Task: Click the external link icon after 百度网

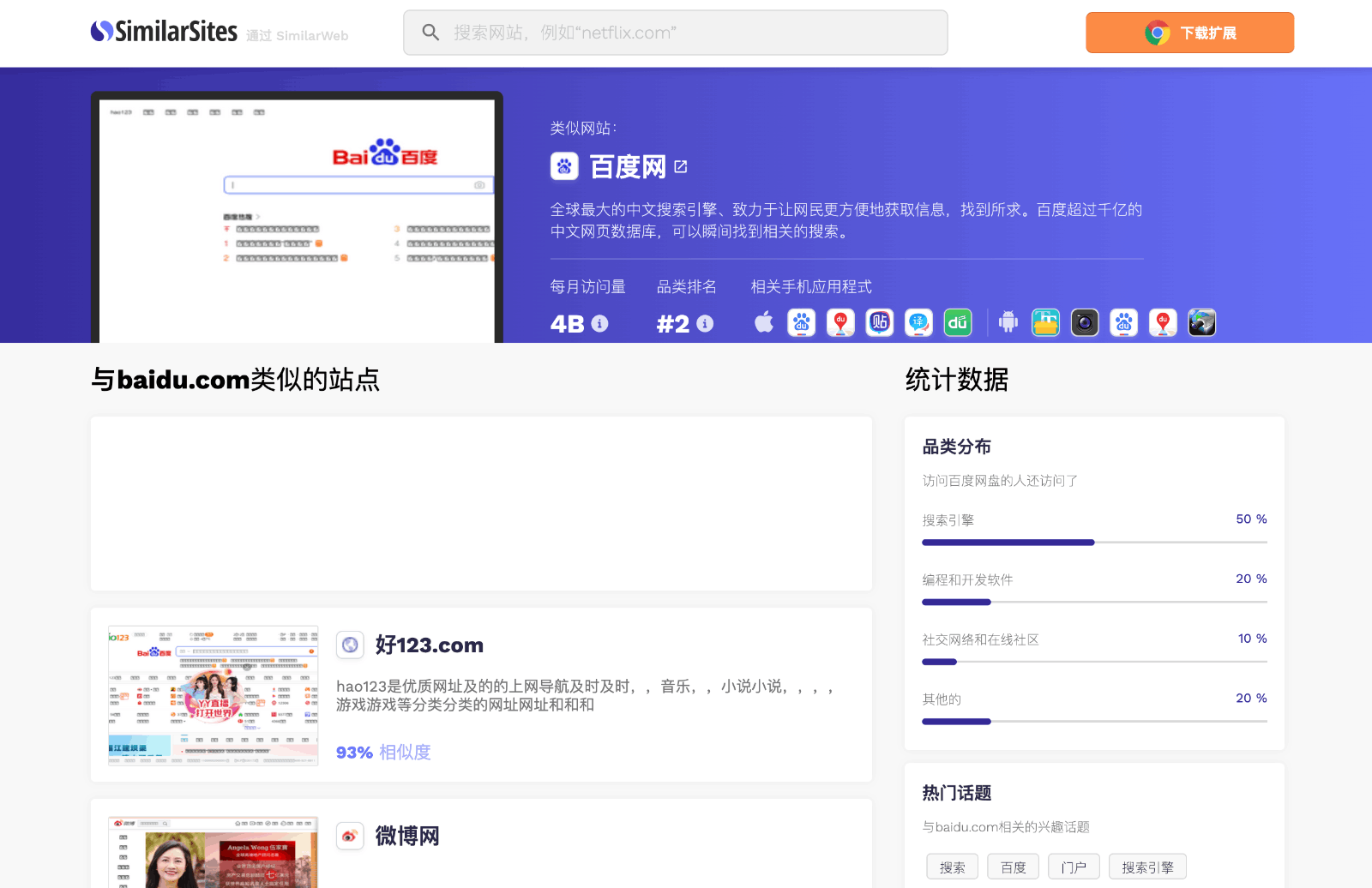Action: [x=681, y=166]
